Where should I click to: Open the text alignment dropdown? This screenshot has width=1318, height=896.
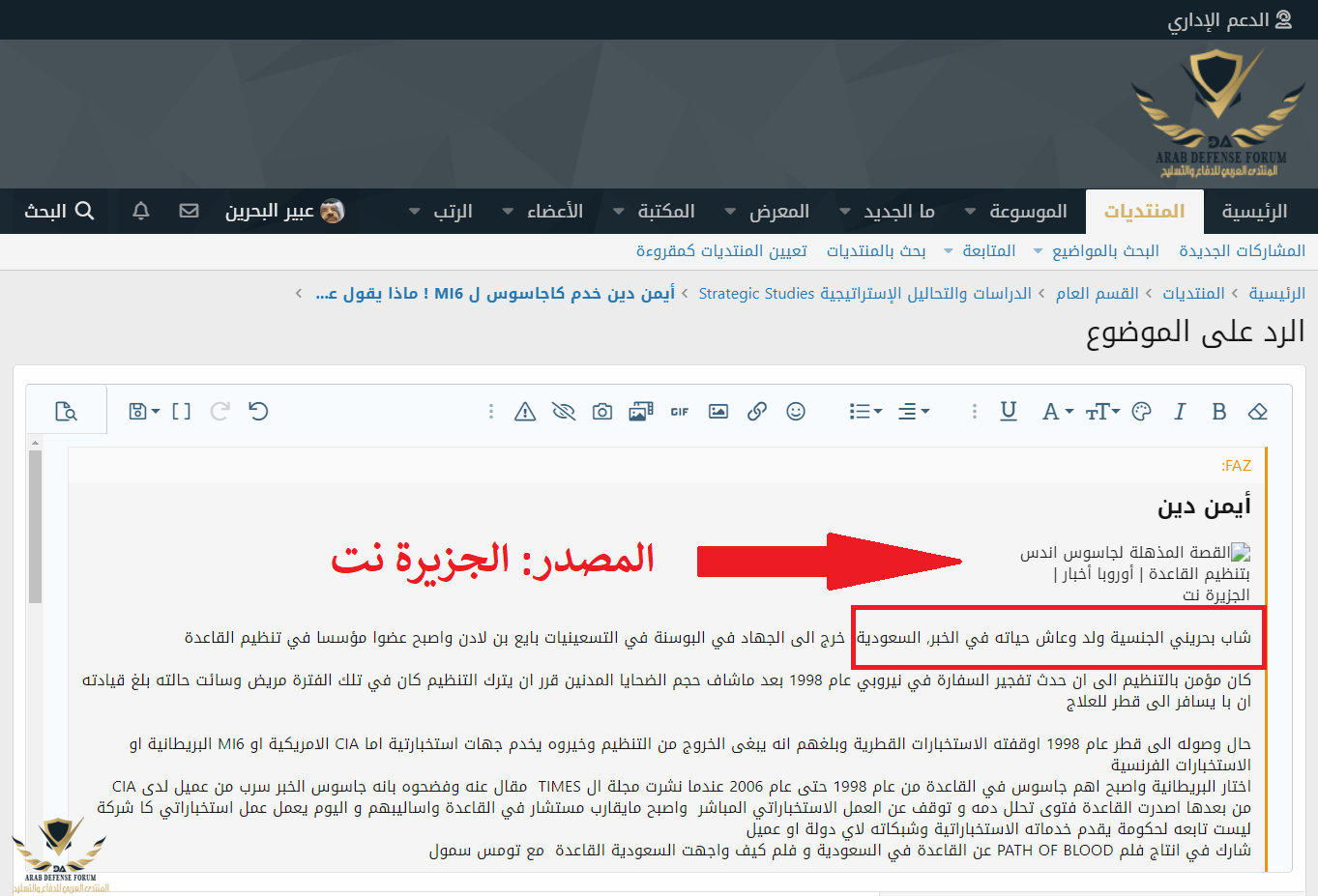point(913,412)
